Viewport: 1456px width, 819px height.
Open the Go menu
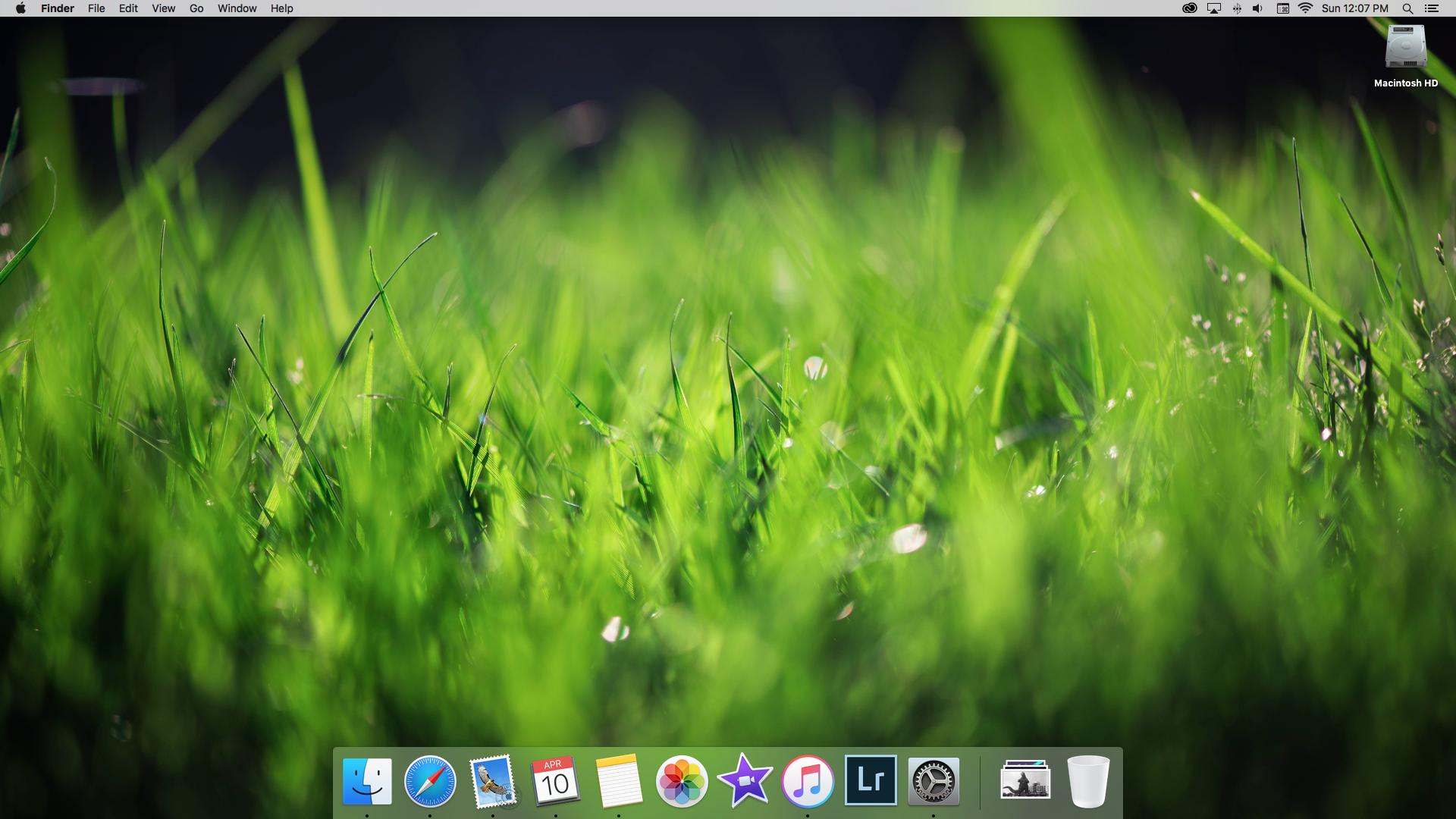click(x=196, y=8)
